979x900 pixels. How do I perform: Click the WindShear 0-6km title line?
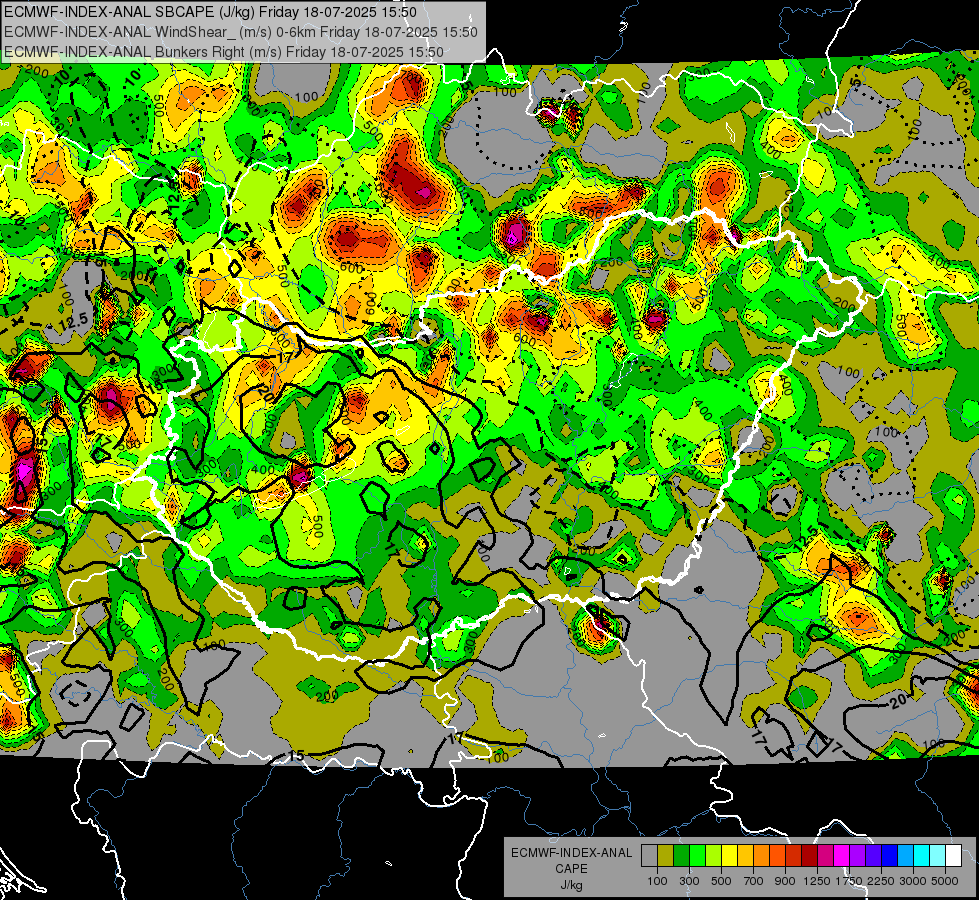click(x=240, y=32)
